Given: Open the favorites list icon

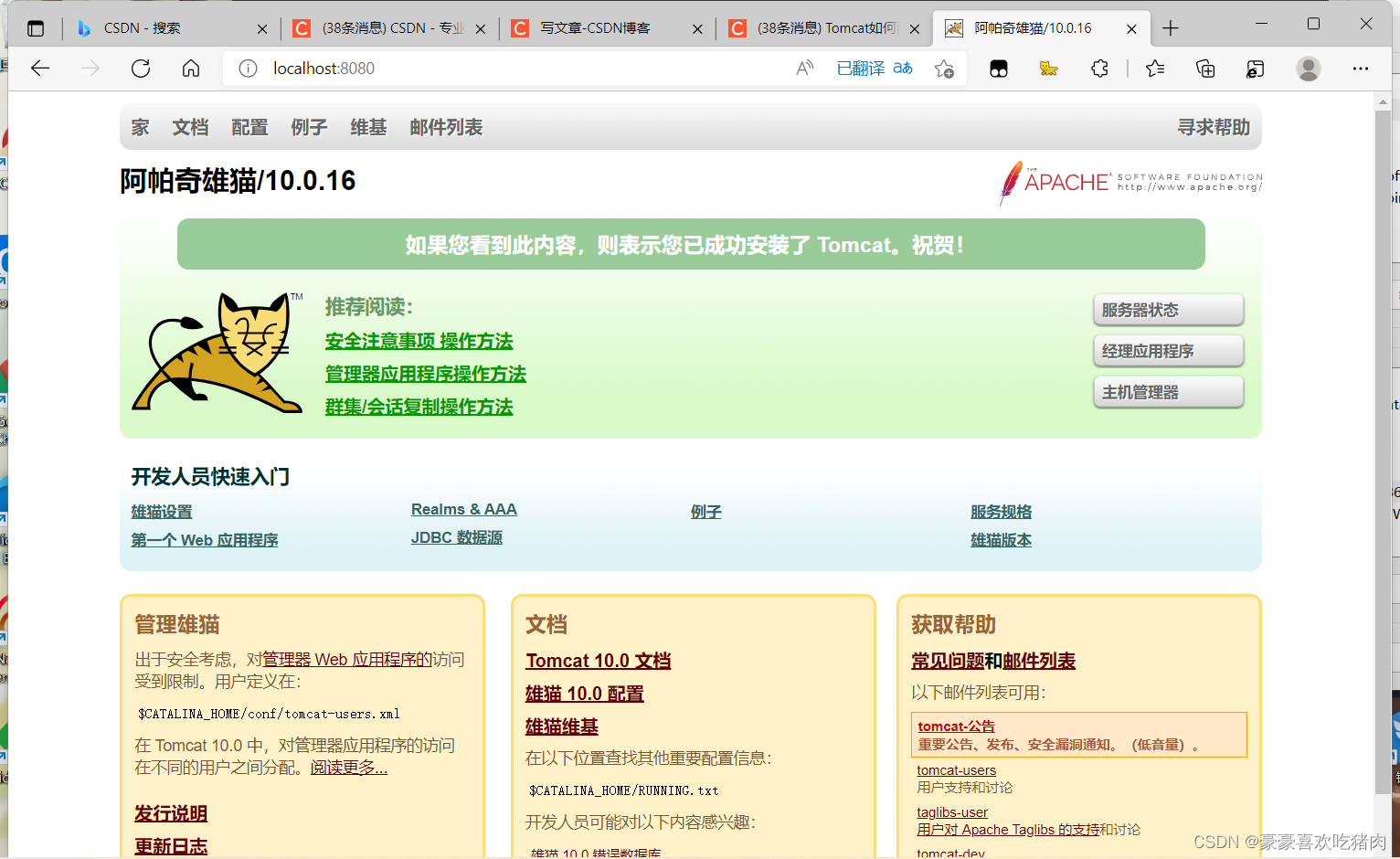Looking at the screenshot, I should pyautogui.click(x=1155, y=69).
